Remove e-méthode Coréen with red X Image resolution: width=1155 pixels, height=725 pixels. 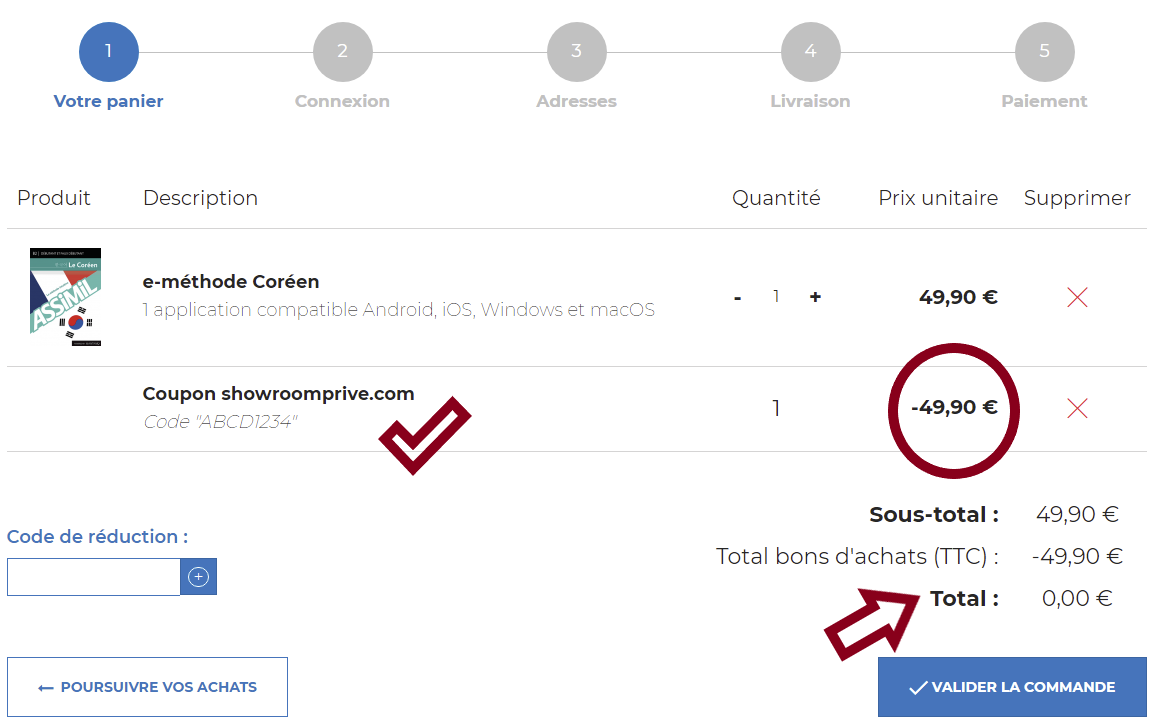[1077, 297]
